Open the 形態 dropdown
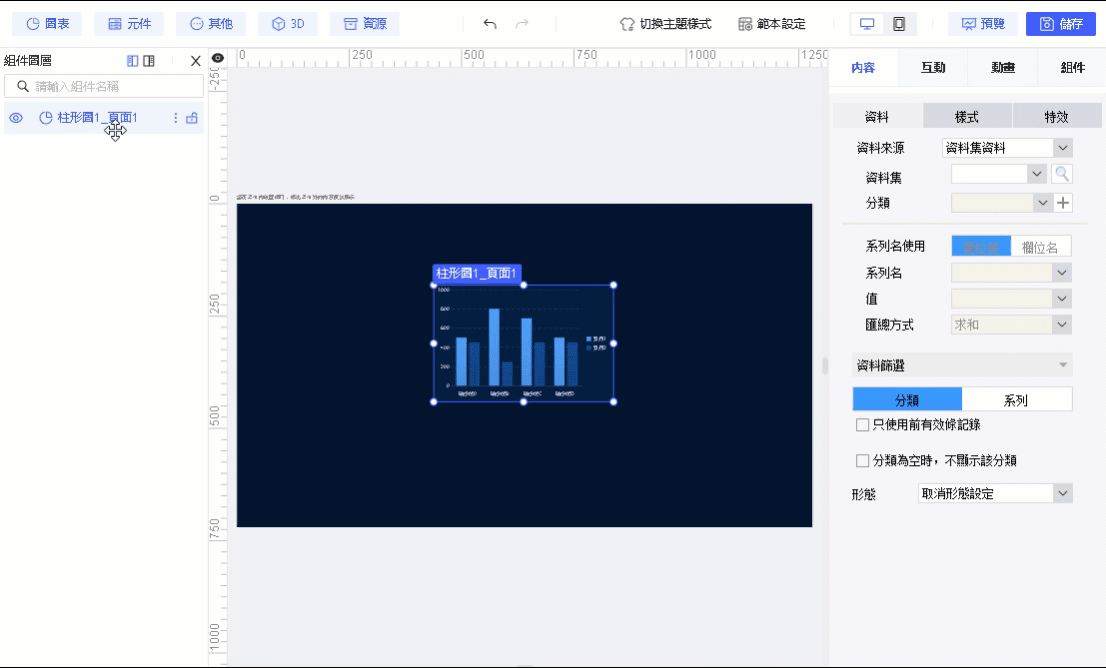The width and height of the screenshot is (1106, 668). tap(995, 494)
